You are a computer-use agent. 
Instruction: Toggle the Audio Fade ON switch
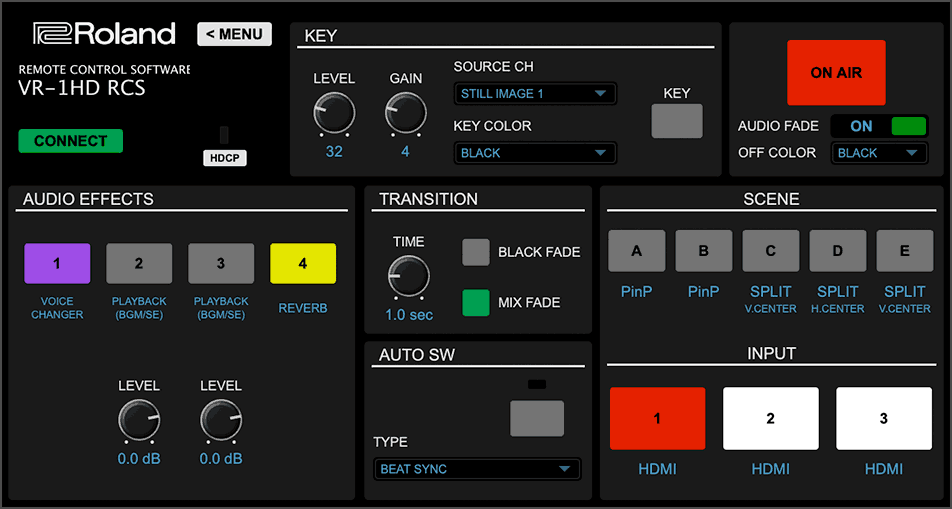[880, 126]
